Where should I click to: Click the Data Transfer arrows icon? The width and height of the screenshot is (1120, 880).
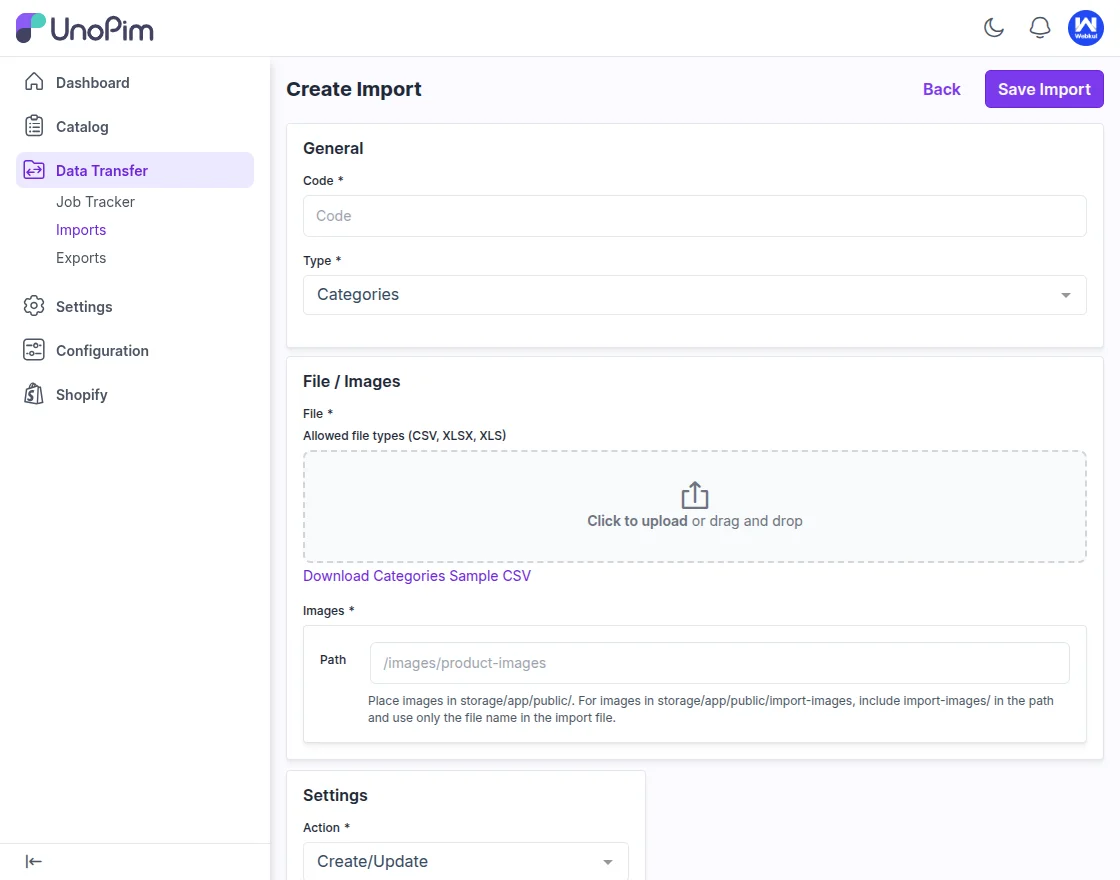point(33,170)
